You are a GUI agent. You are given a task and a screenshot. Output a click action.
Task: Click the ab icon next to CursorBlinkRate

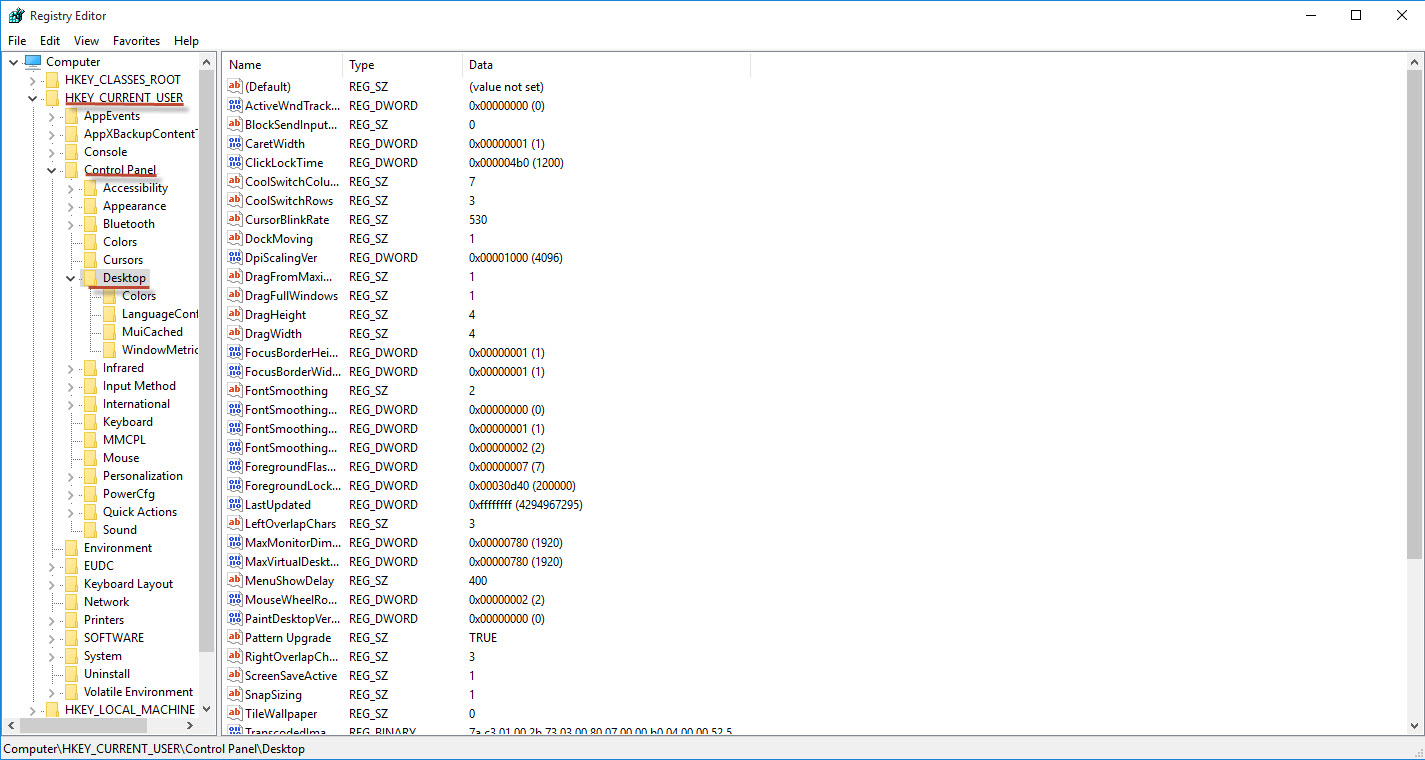tap(234, 219)
